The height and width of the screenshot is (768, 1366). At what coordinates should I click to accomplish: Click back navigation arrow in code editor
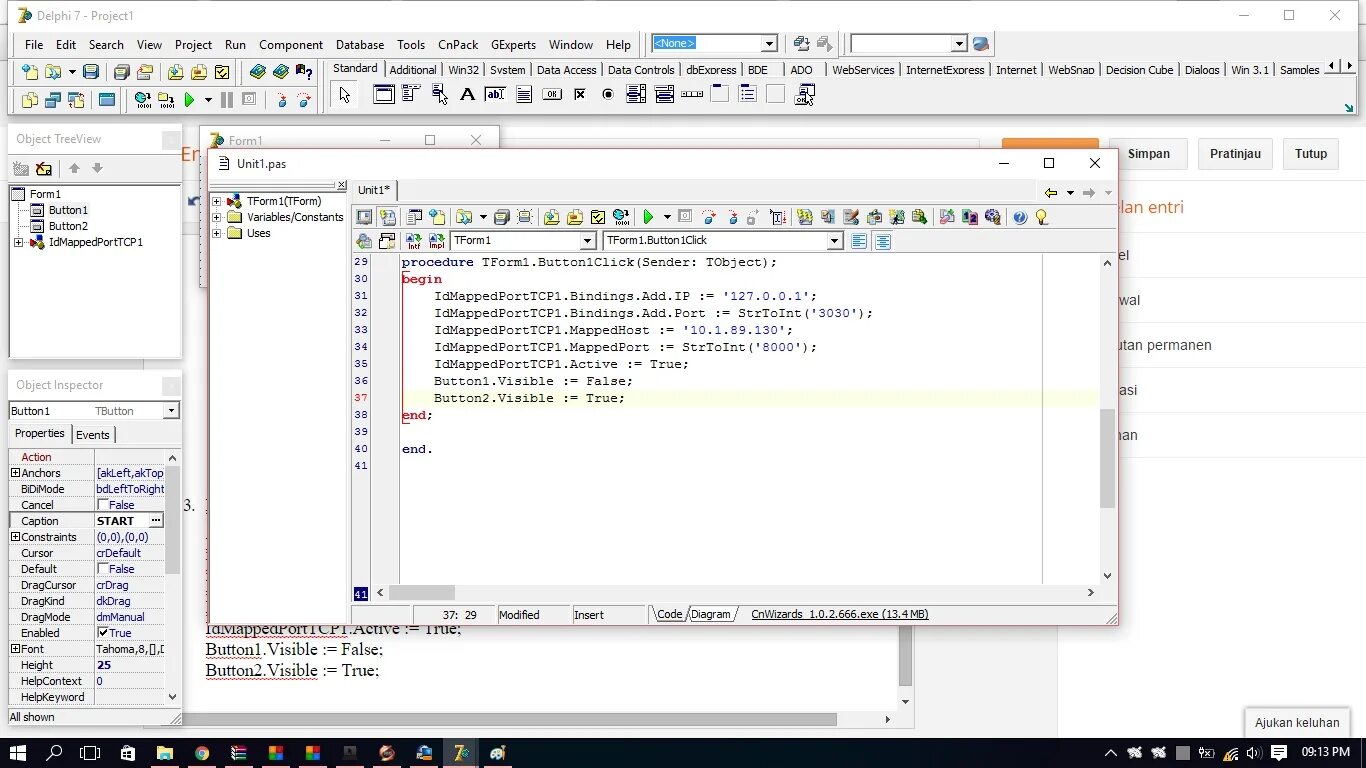click(x=1051, y=192)
